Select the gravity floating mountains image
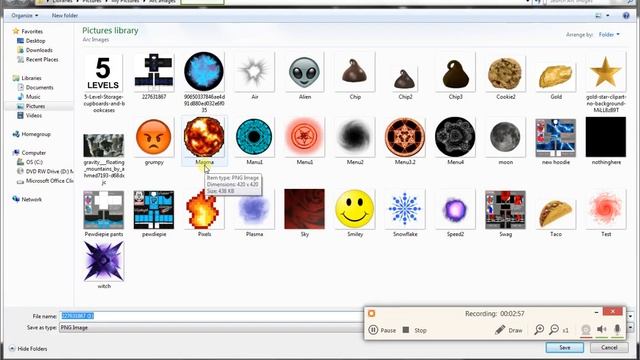The height and width of the screenshot is (360, 640). (103, 145)
